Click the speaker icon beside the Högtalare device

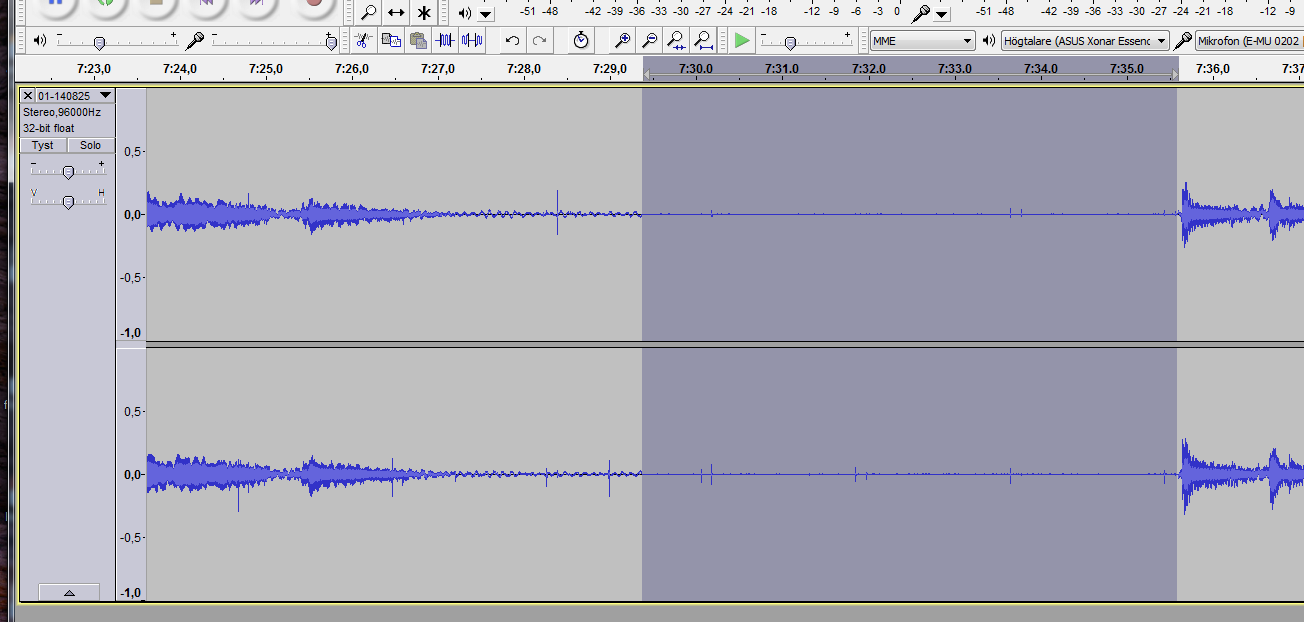point(989,40)
